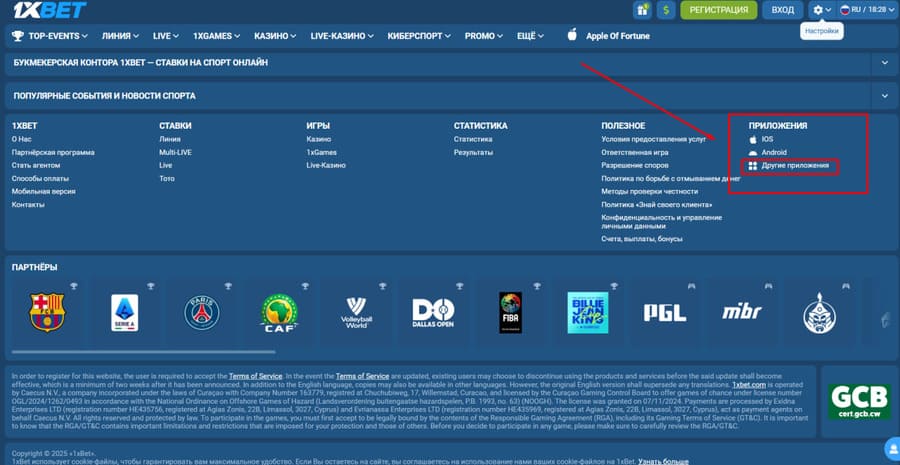Screen dimensions: 900x465
Task: Open the gift bonus icon
Action: (x=642, y=10)
